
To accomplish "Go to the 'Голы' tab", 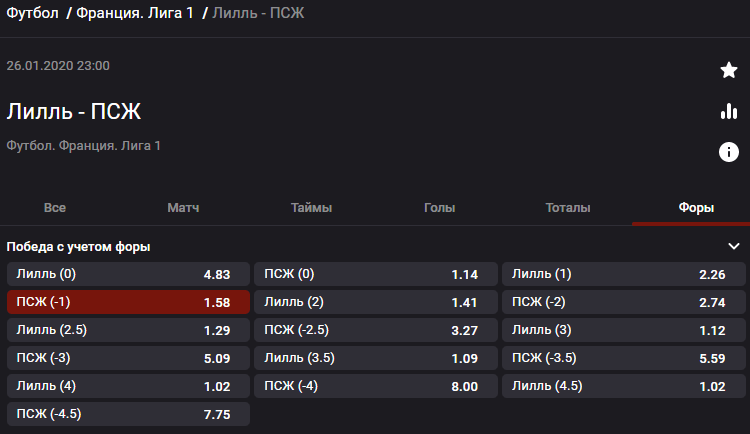I will pos(440,208).
